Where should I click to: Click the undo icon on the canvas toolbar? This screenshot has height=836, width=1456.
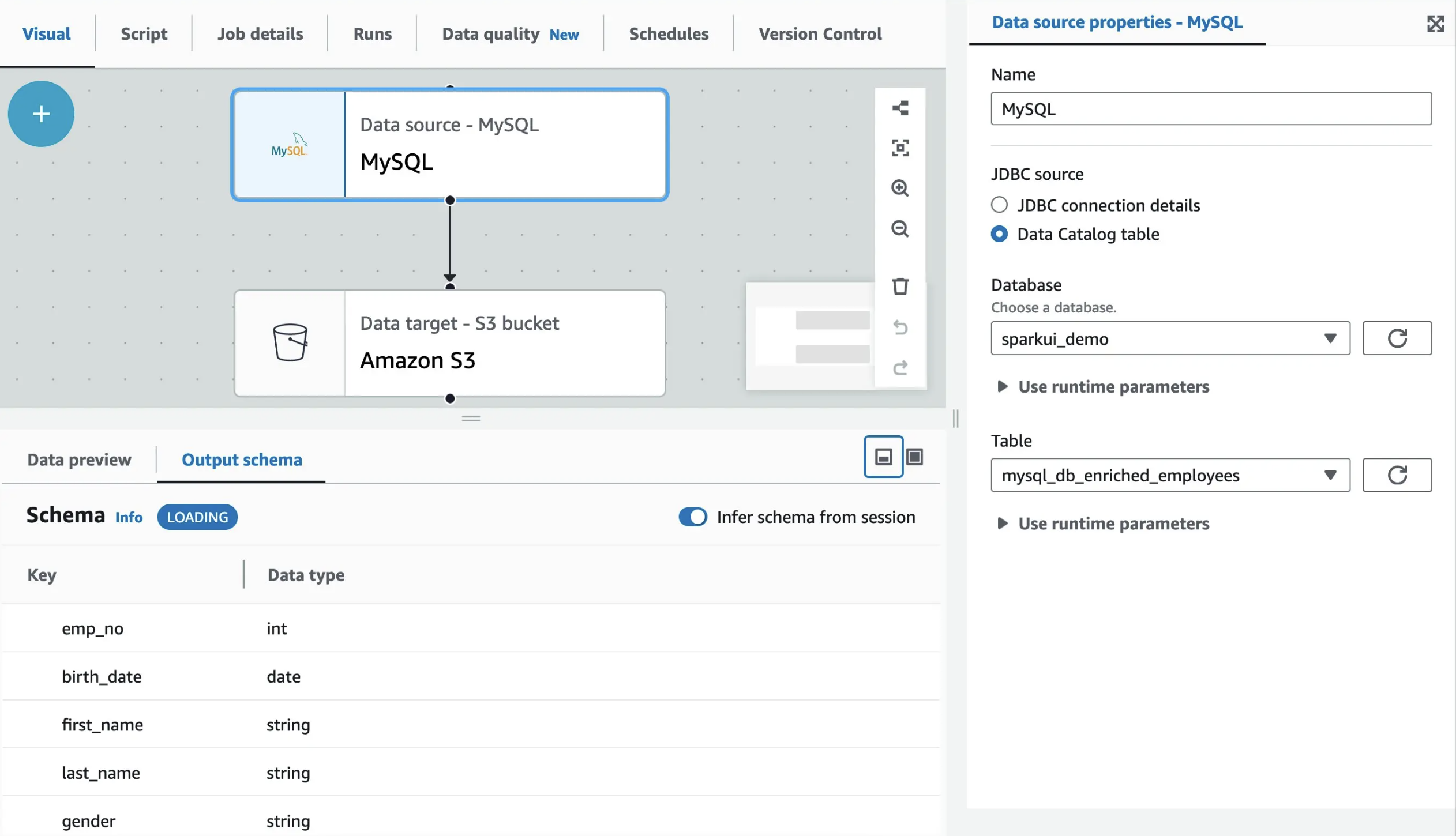click(900, 327)
